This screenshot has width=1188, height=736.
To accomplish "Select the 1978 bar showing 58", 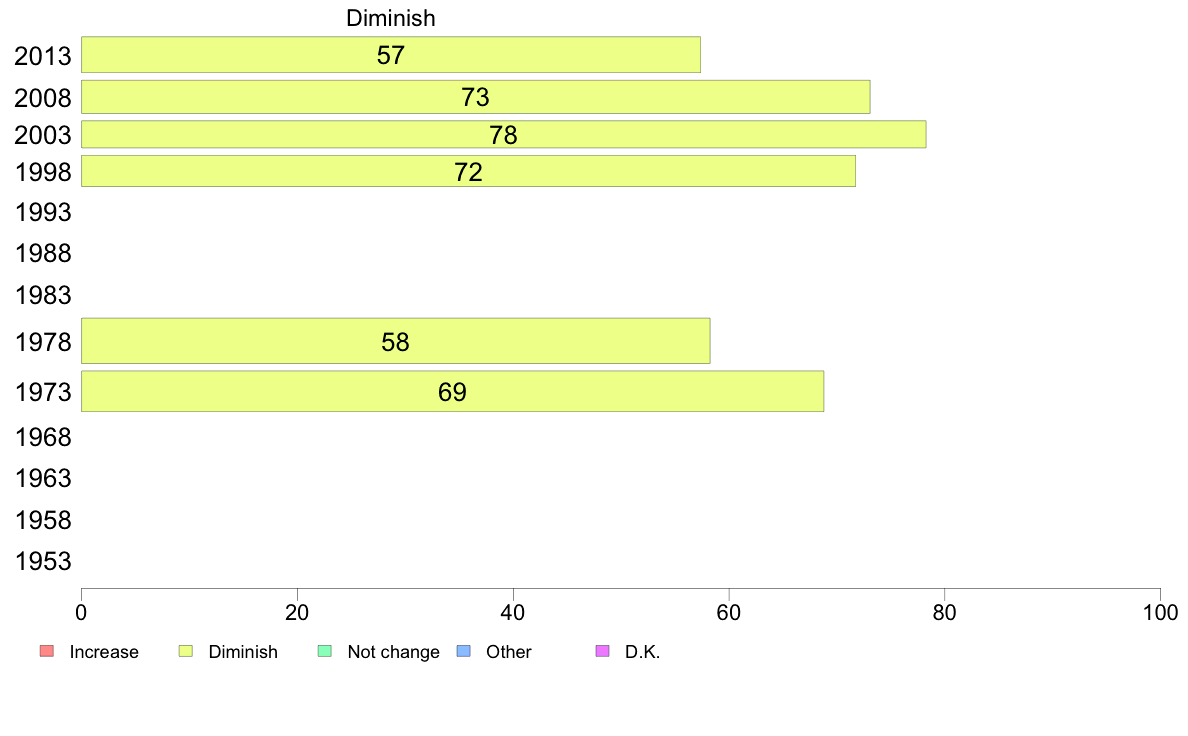I will (x=395, y=341).
